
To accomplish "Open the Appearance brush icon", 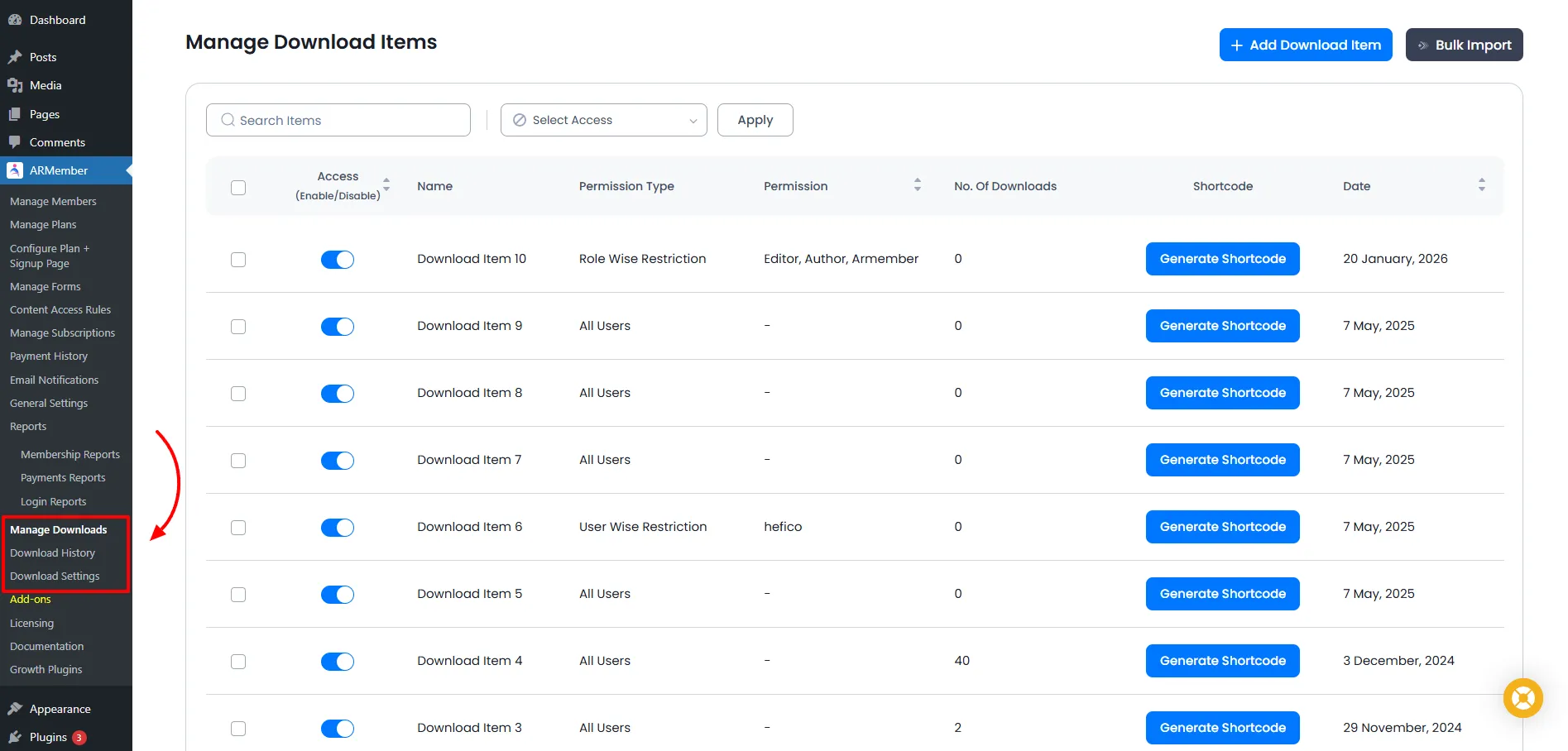I will [x=17, y=708].
